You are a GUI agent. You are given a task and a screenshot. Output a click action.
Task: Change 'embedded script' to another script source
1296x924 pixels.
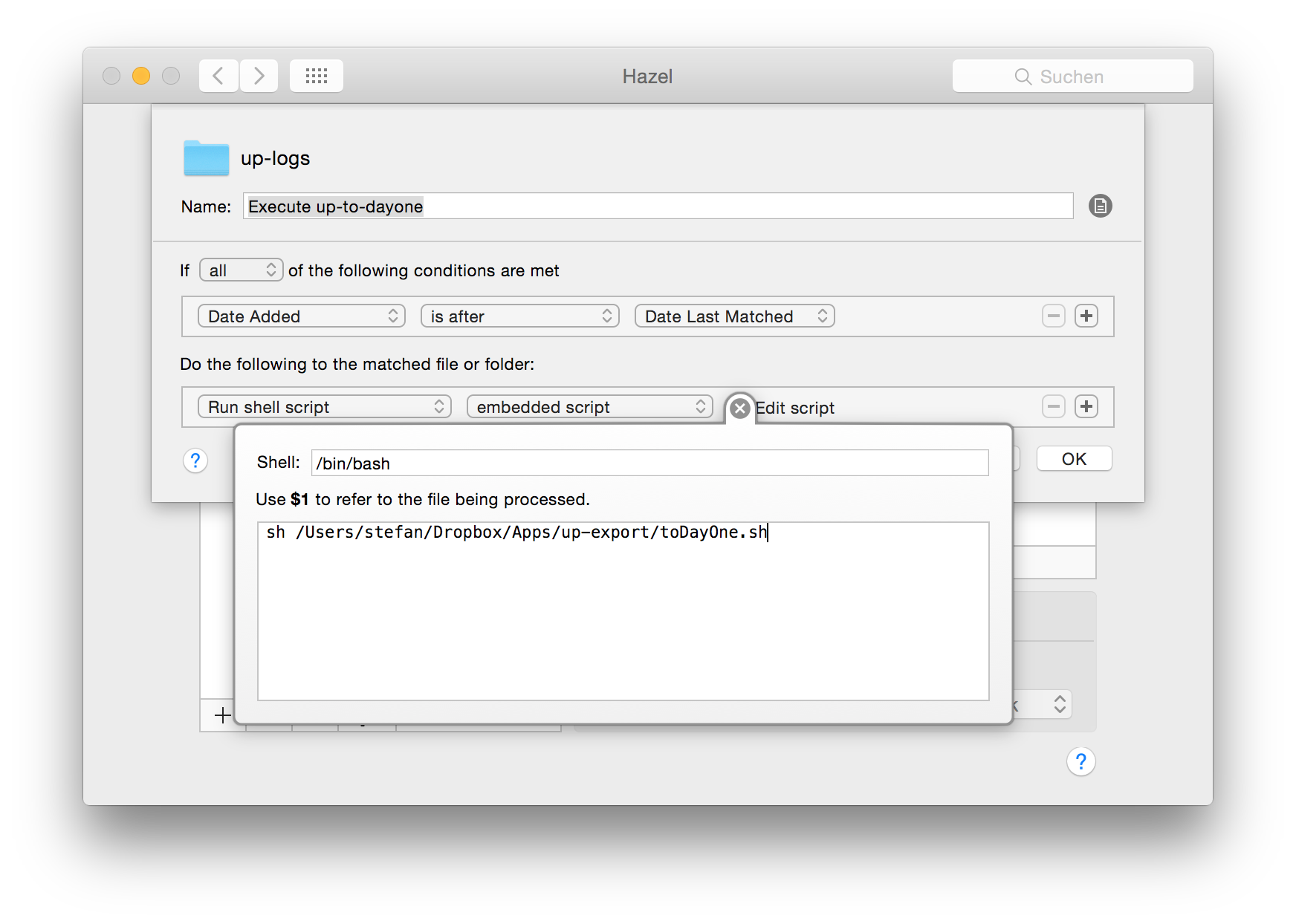(589, 406)
